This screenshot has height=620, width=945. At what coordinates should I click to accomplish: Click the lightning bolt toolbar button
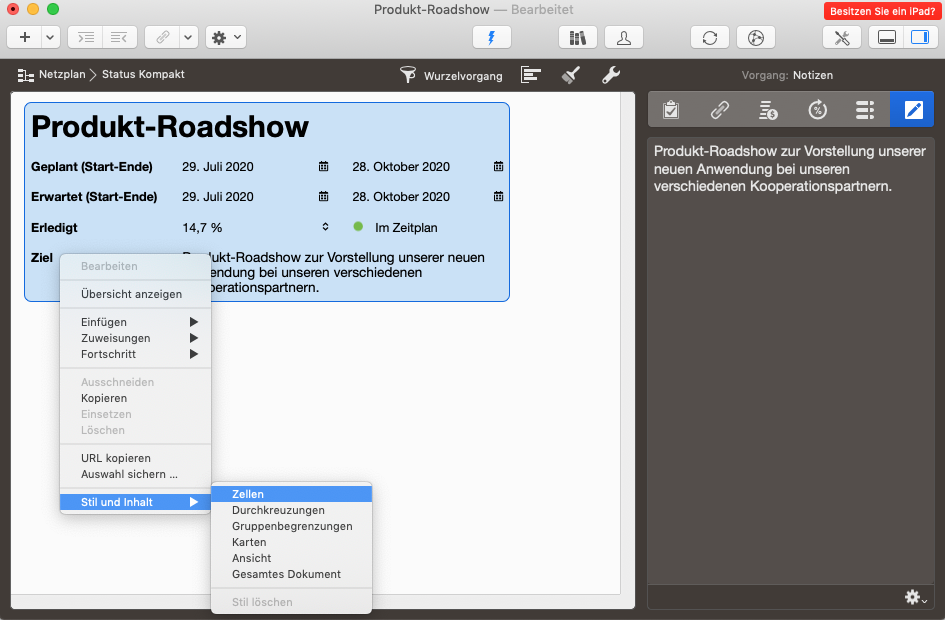pyautogui.click(x=491, y=37)
